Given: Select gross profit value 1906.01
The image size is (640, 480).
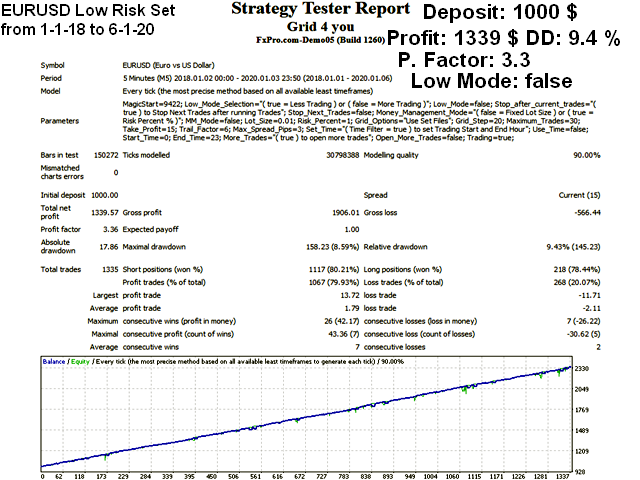Looking at the screenshot, I should coord(346,212).
